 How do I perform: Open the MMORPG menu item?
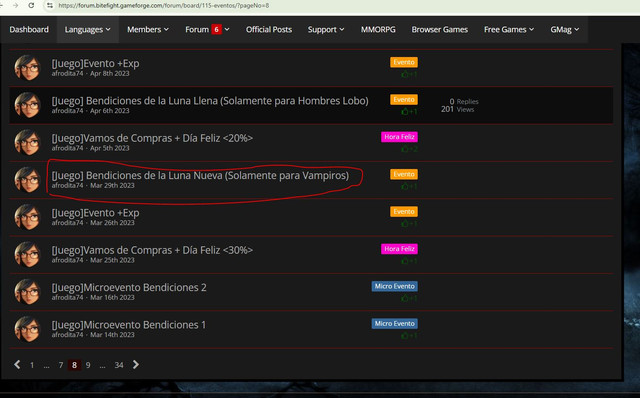click(378, 29)
